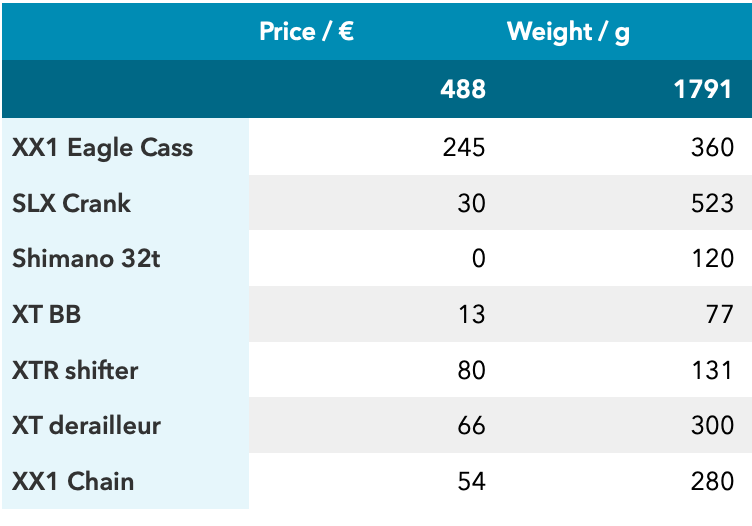
Task: Click the XT derailleur row label
Action: point(86,426)
